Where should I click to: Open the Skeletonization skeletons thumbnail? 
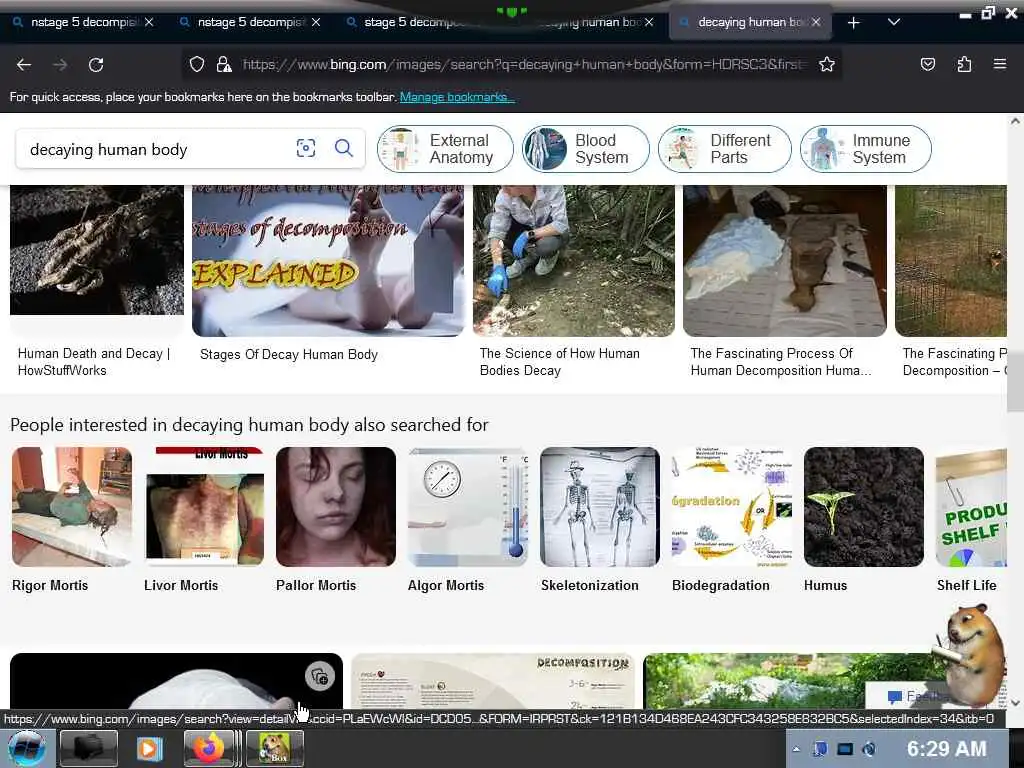[600, 507]
